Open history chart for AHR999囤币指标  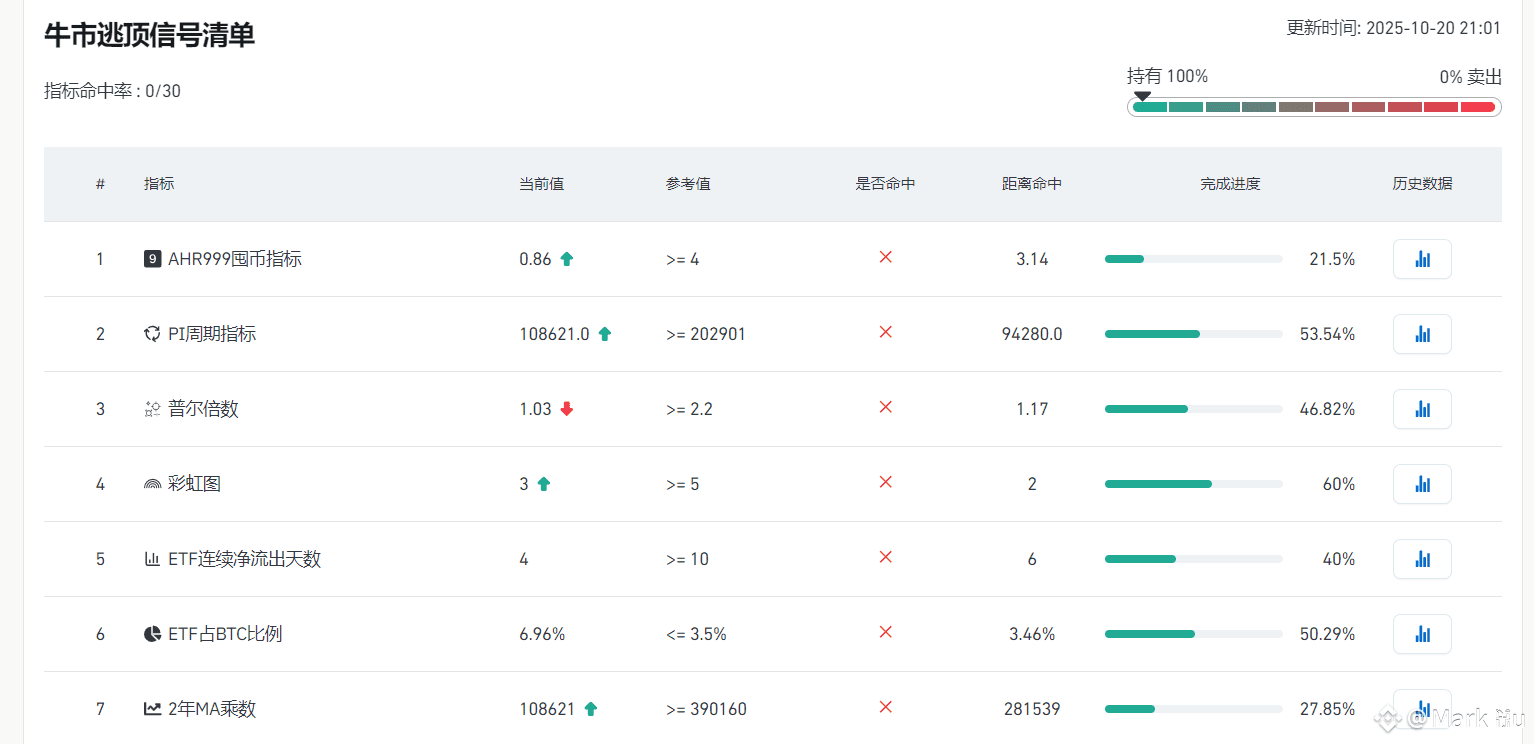tap(1422, 259)
